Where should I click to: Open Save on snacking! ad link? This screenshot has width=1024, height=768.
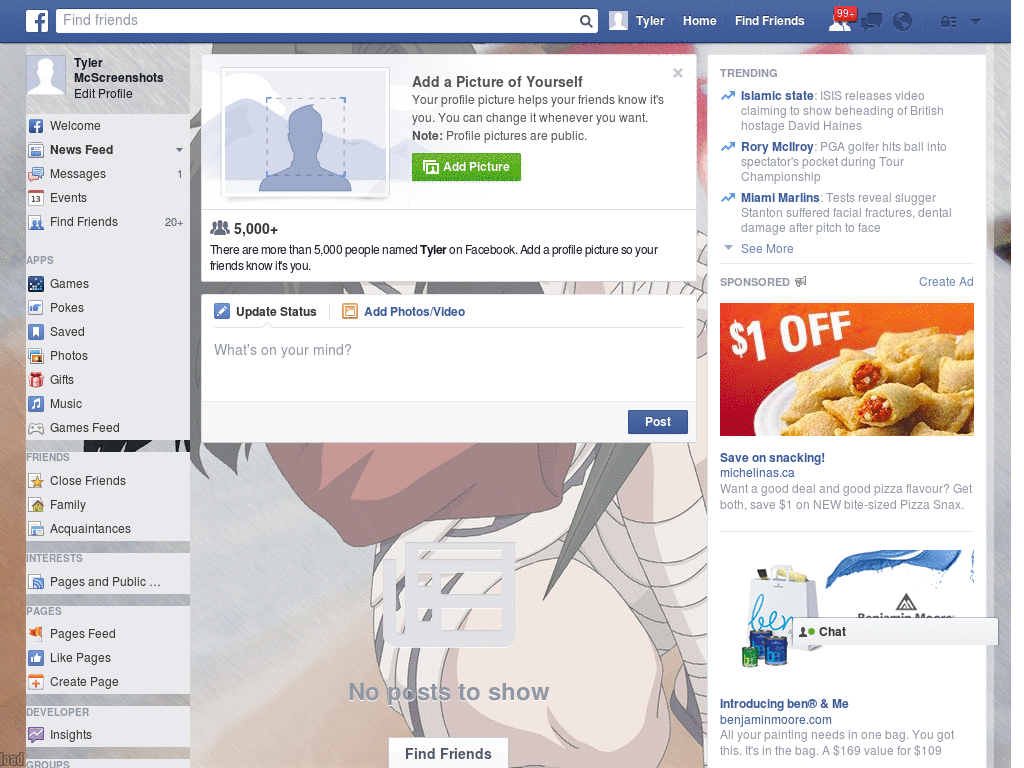coord(772,458)
